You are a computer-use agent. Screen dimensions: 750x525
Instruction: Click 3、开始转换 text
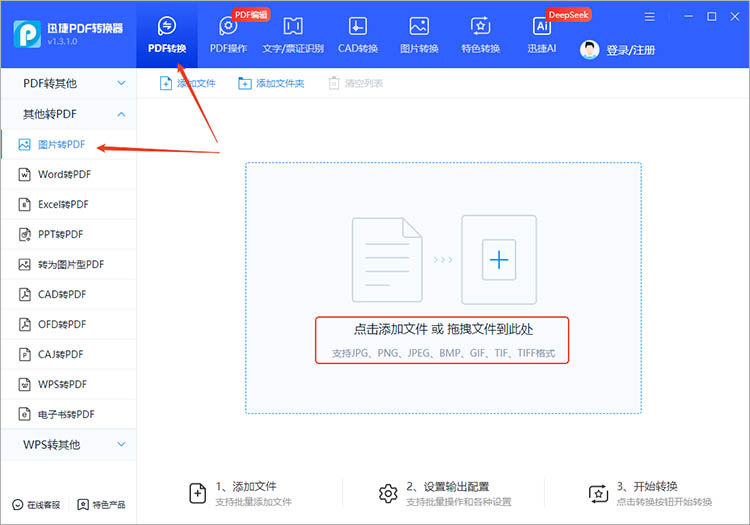pyautogui.click(x=647, y=487)
